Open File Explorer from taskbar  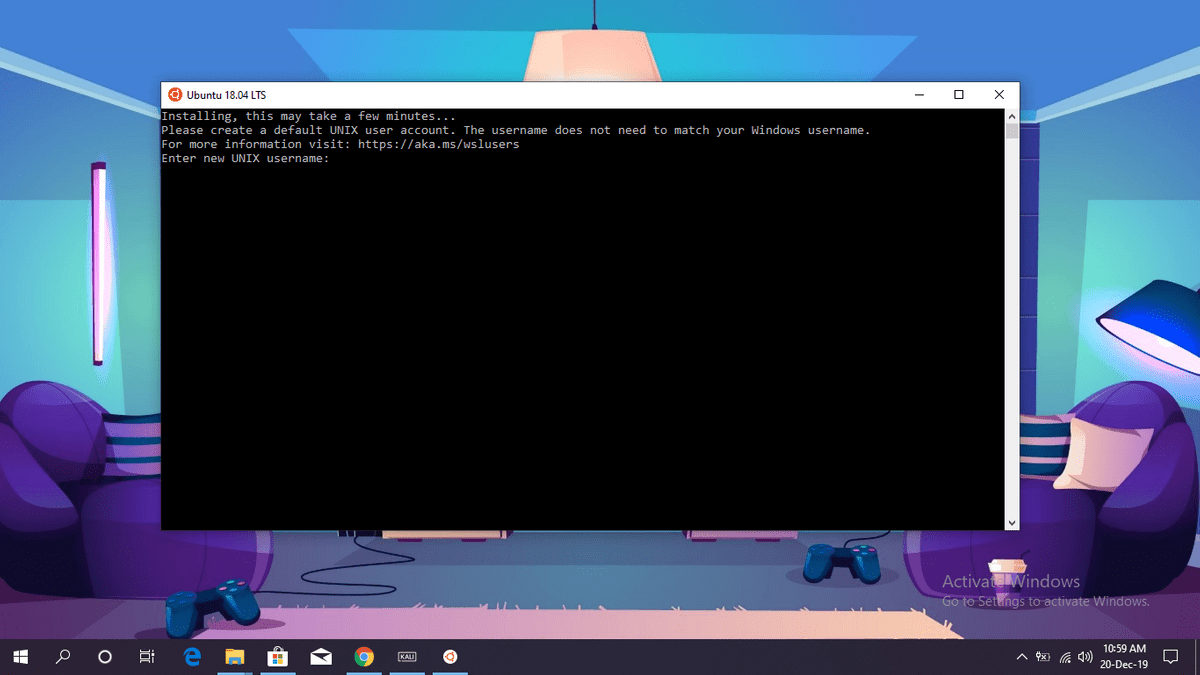point(235,657)
